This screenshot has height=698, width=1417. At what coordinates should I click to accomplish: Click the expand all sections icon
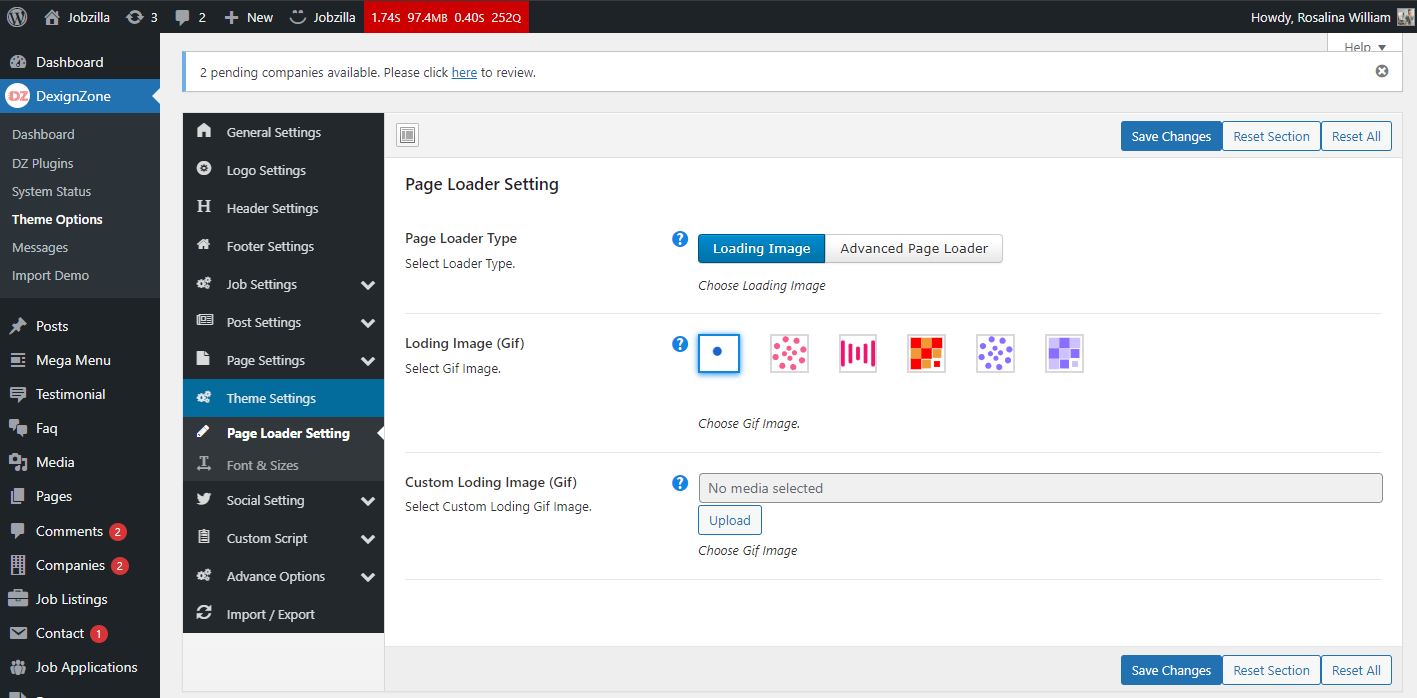[407, 136]
